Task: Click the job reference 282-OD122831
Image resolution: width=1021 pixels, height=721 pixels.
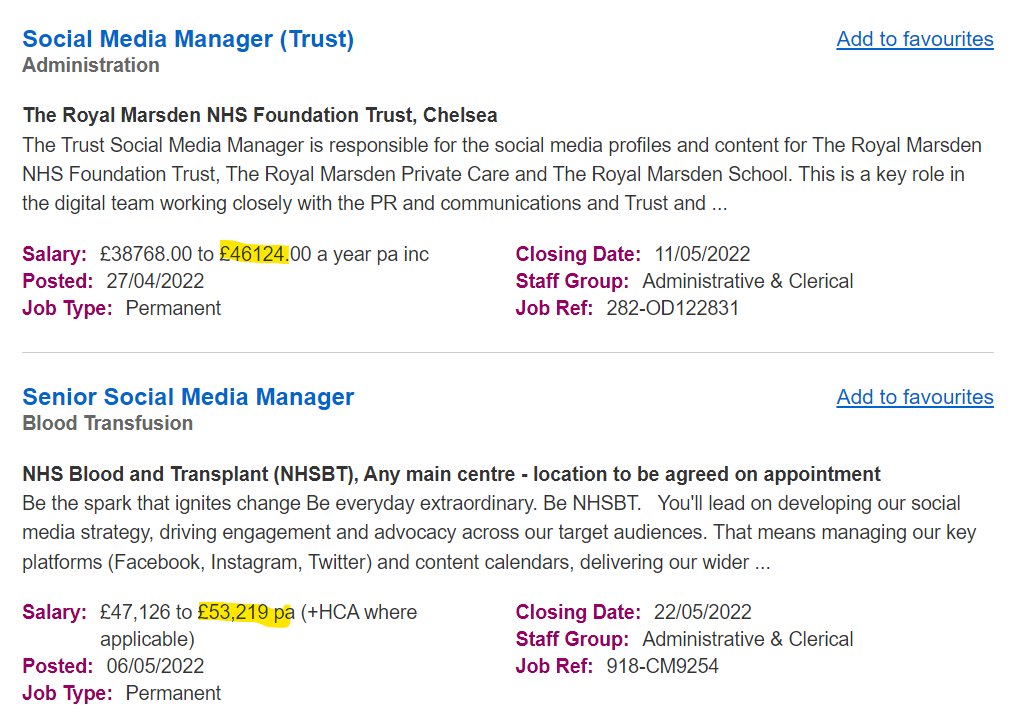Action: pyautogui.click(x=672, y=308)
